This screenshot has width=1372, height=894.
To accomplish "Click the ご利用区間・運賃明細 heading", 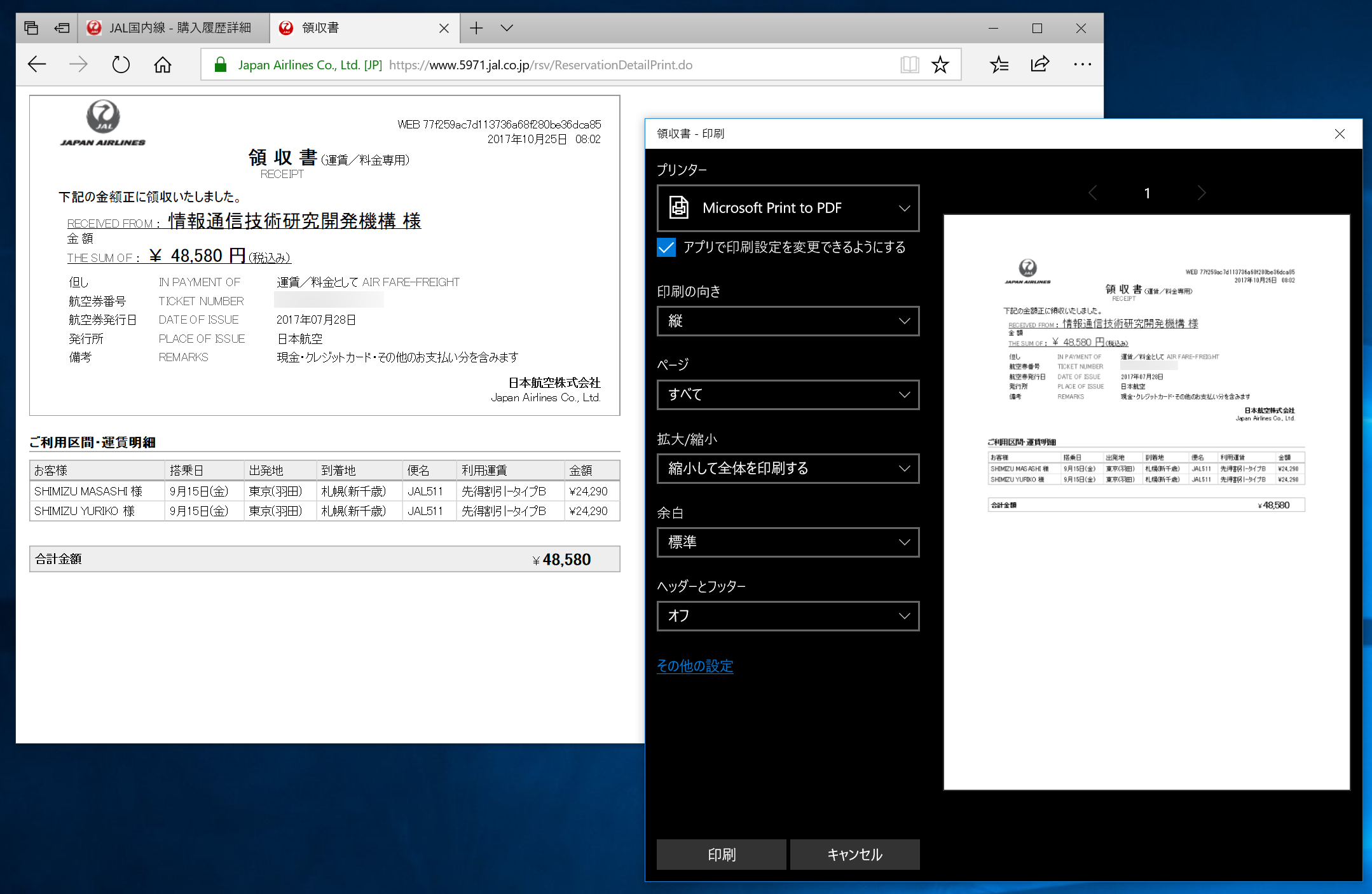I will 93,442.
